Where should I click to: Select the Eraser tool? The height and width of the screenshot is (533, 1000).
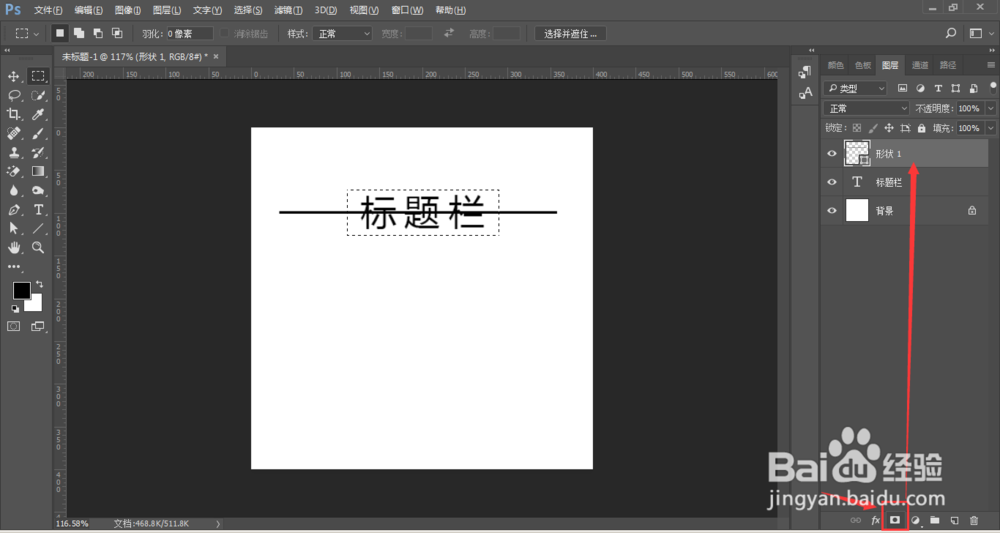[x=13, y=171]
